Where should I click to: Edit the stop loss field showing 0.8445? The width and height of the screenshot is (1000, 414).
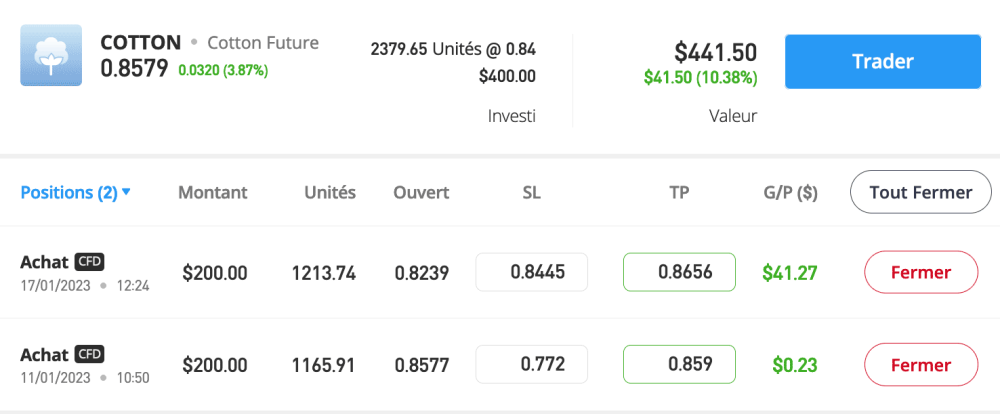tap(531, 272)
